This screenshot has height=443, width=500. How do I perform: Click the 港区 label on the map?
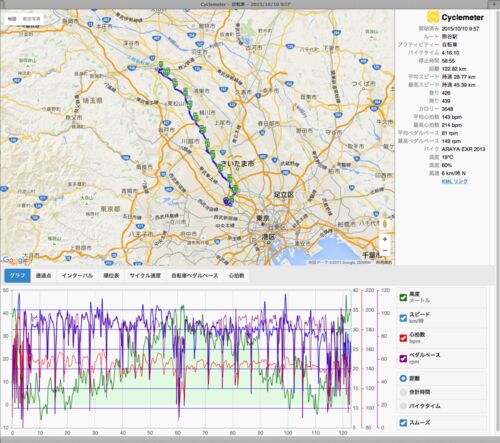point(268,237)
